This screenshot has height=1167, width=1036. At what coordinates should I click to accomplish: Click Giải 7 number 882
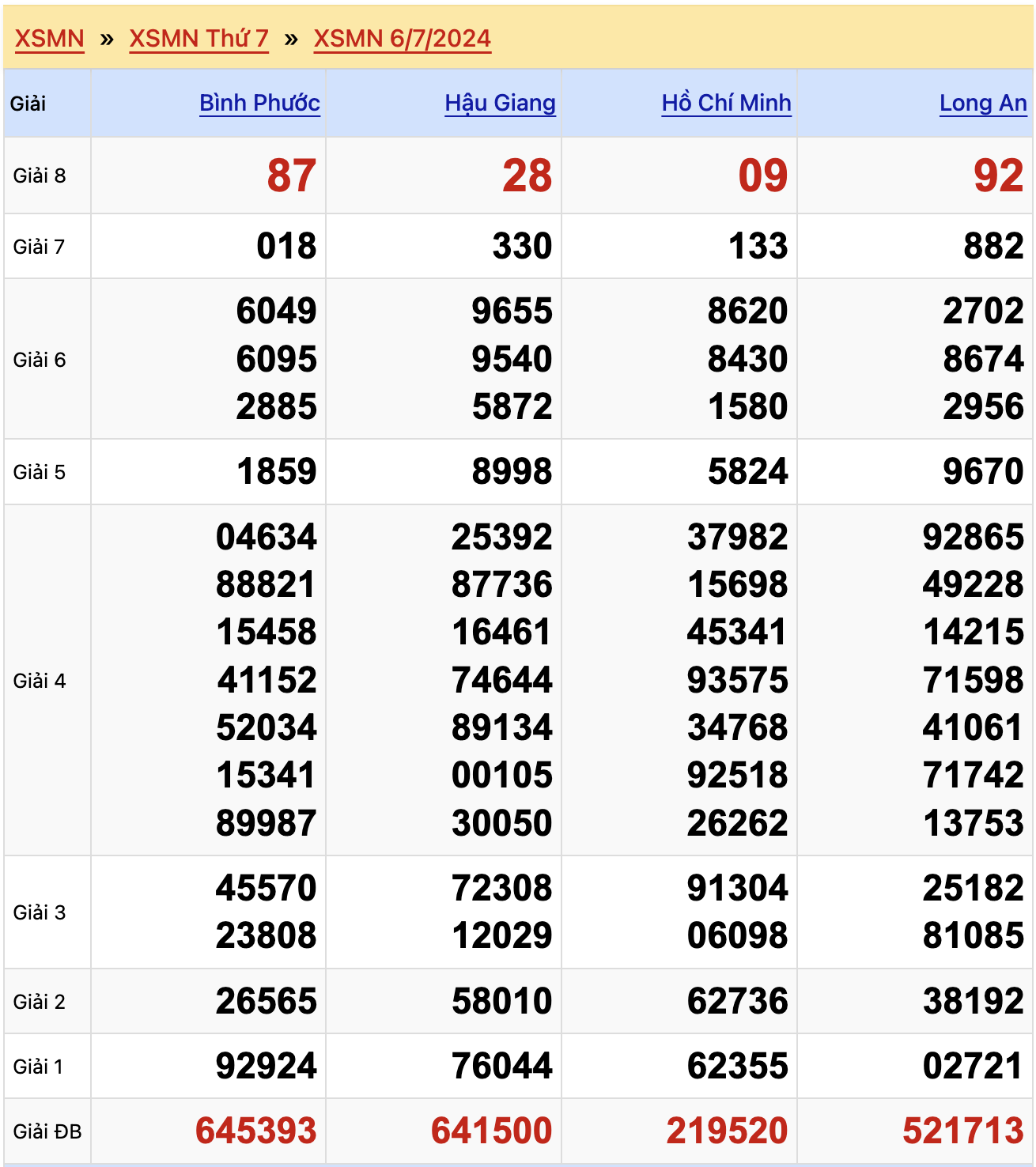(994, 246)
